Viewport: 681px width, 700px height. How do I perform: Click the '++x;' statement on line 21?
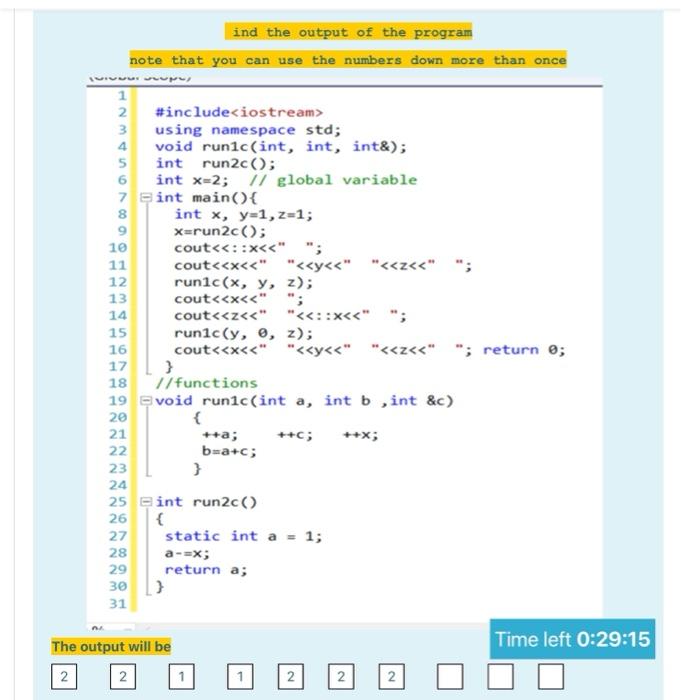pyautogui.click(x=361, y=434)
